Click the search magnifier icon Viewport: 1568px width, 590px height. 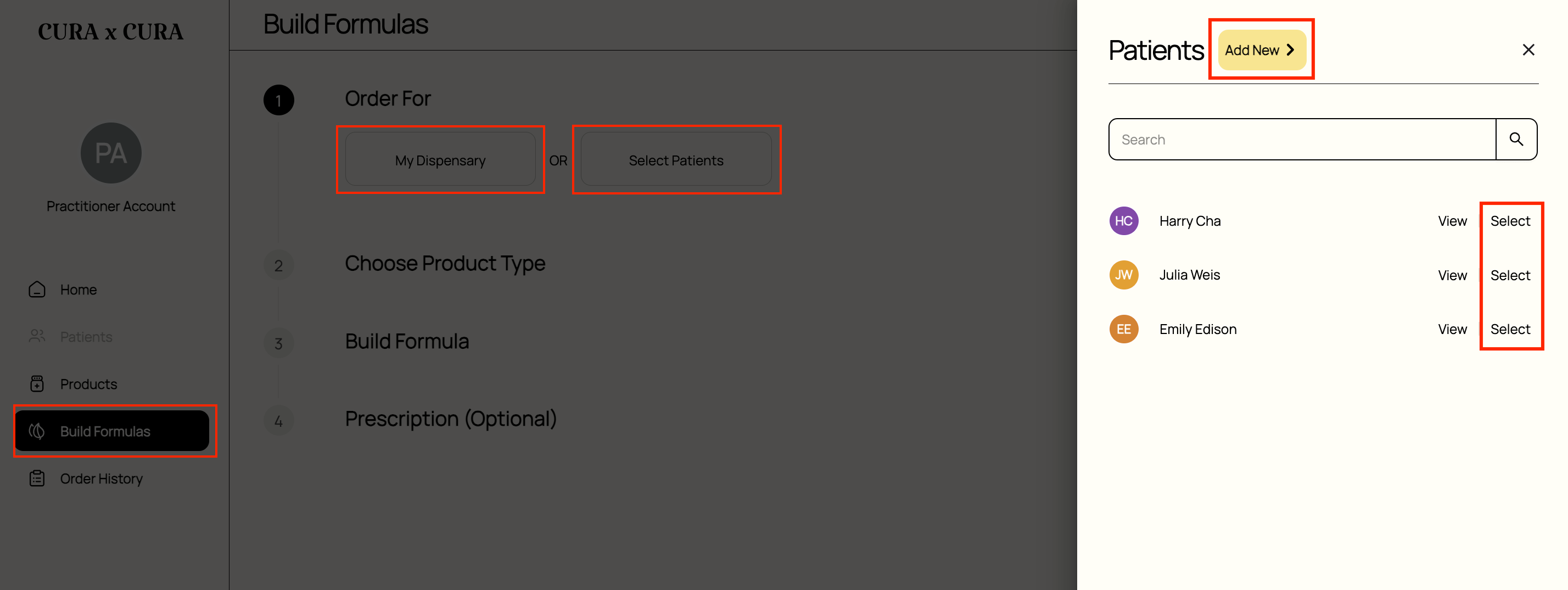1516,140
